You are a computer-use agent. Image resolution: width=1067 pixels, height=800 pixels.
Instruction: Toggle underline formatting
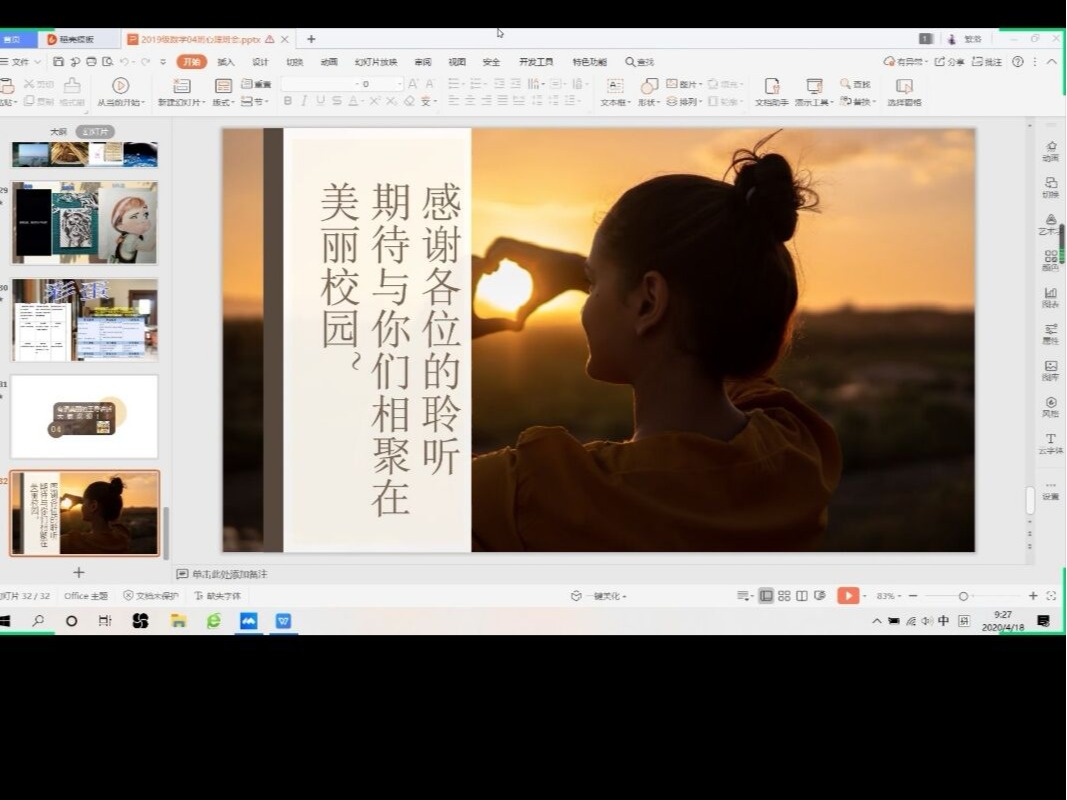click(x=320, y=101)
